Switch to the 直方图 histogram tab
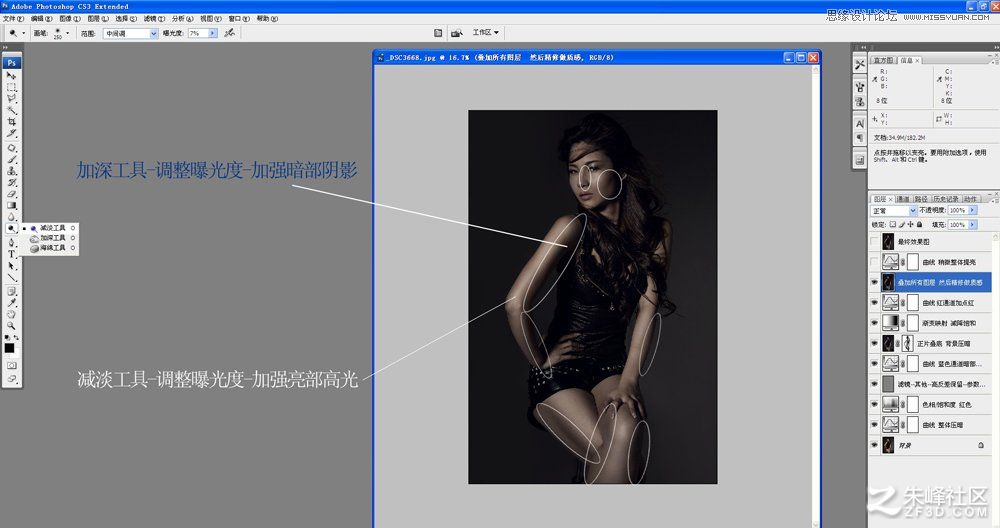1000x528 pixels. (883, 61)
